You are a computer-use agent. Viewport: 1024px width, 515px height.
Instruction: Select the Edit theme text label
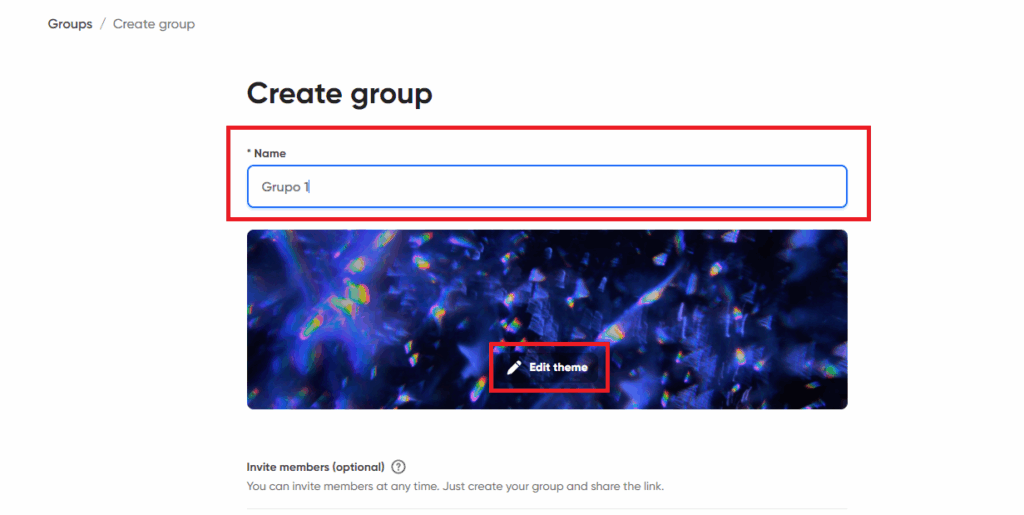click(x=558, y=367)
